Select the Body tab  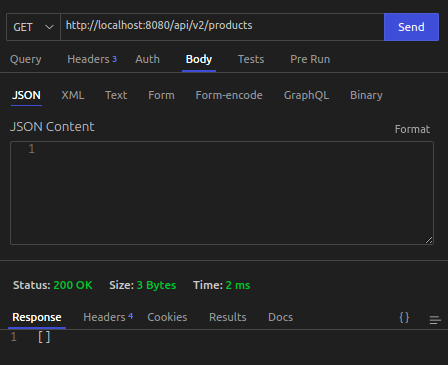coord(199,59)
